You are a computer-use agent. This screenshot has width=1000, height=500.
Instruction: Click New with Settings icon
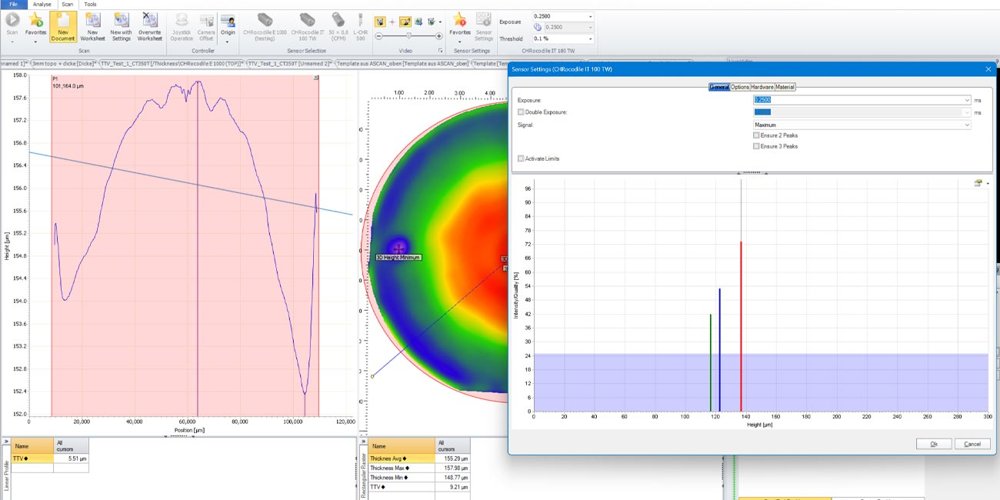pyautogui.click(x=121, y=20)
